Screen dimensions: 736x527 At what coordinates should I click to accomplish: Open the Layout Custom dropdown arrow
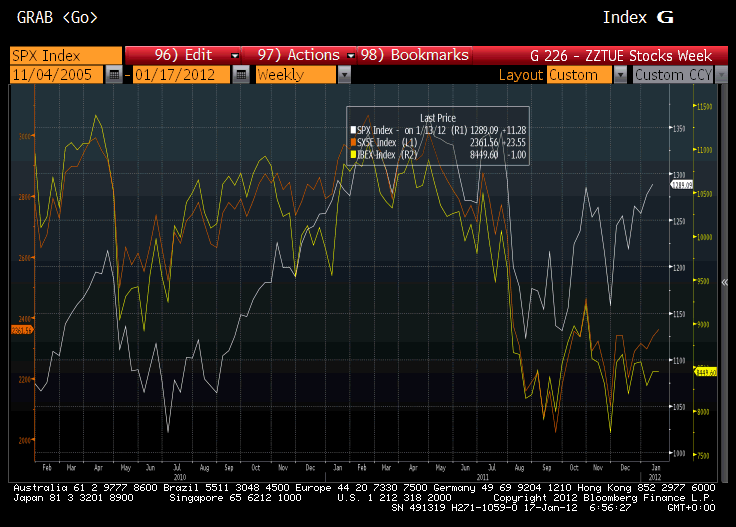[x=620, y=75]
